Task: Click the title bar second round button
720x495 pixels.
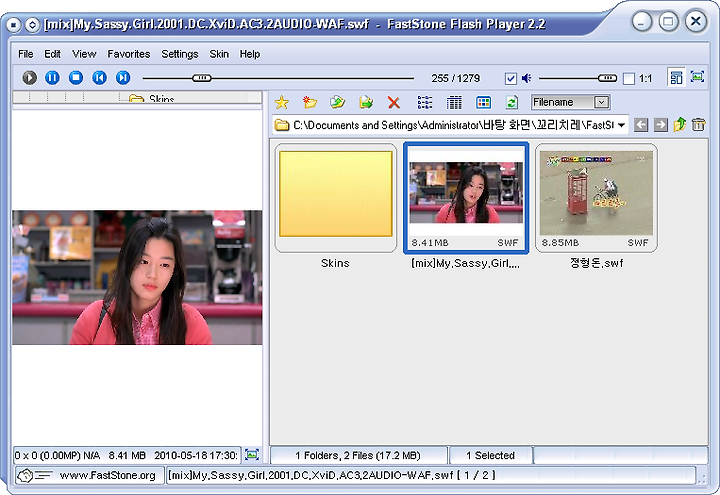Action: pos(32,24)
